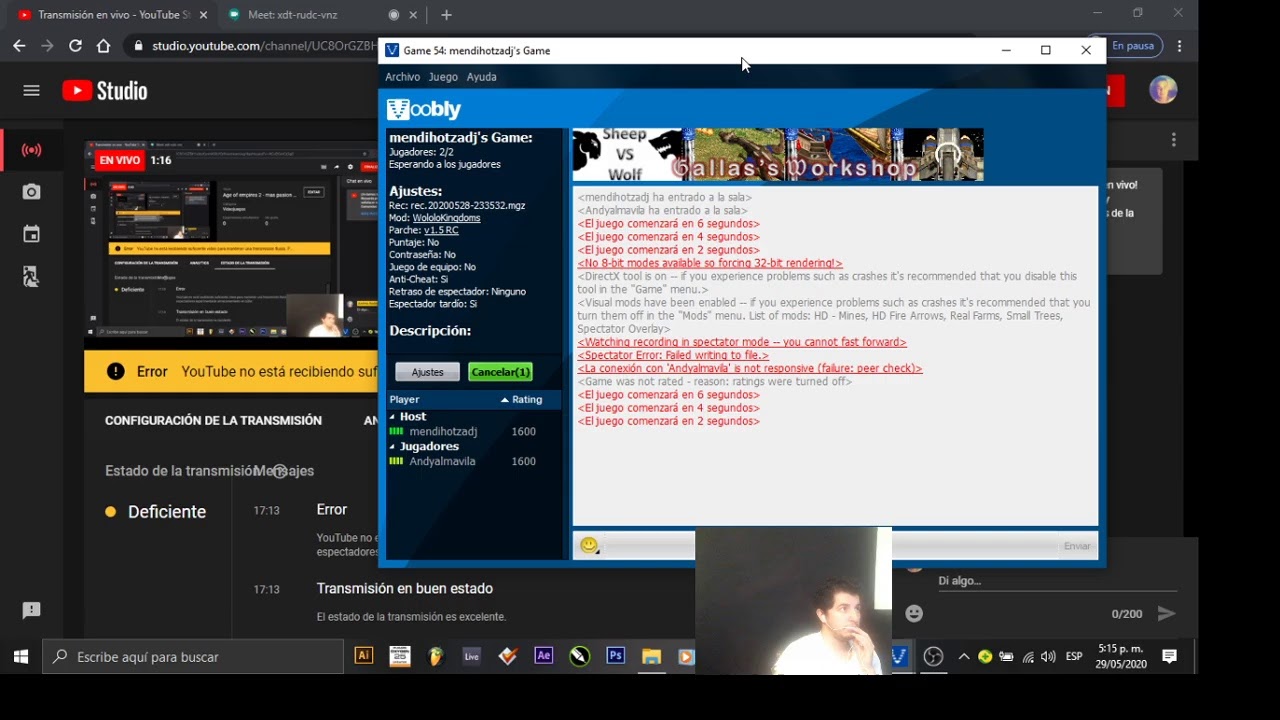Close the Transmisión en vivo Chrome tab
This screenshot has height=720, width=1280.
(204, 15)
